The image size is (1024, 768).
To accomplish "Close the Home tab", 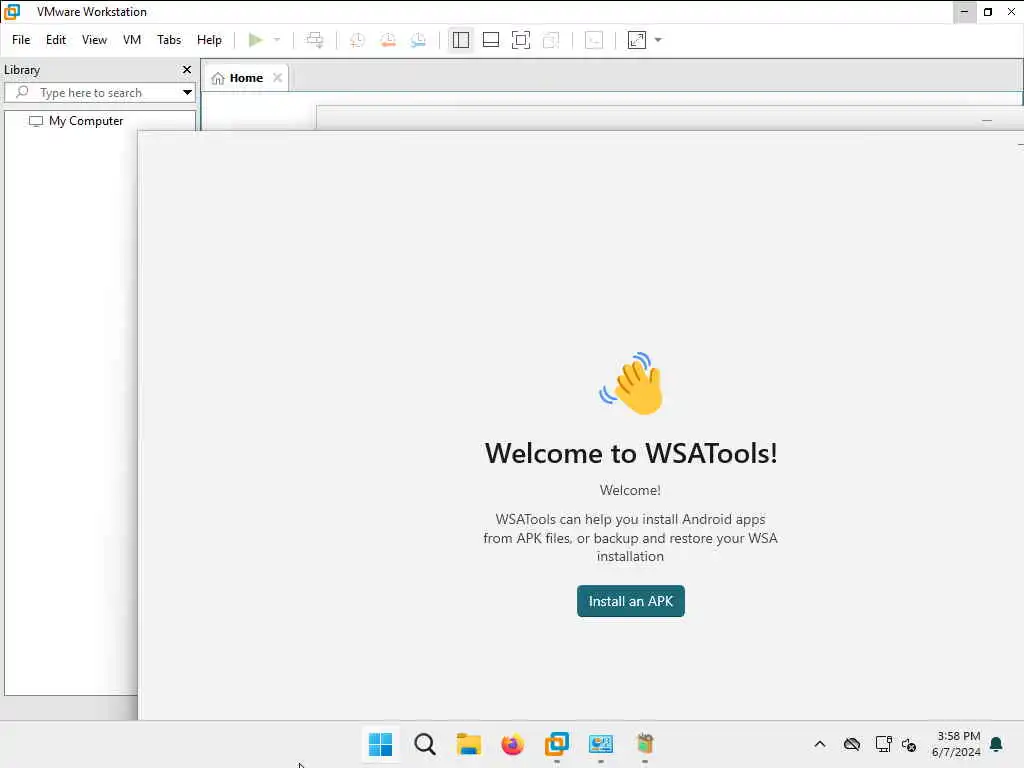I will tap(278, 78).
